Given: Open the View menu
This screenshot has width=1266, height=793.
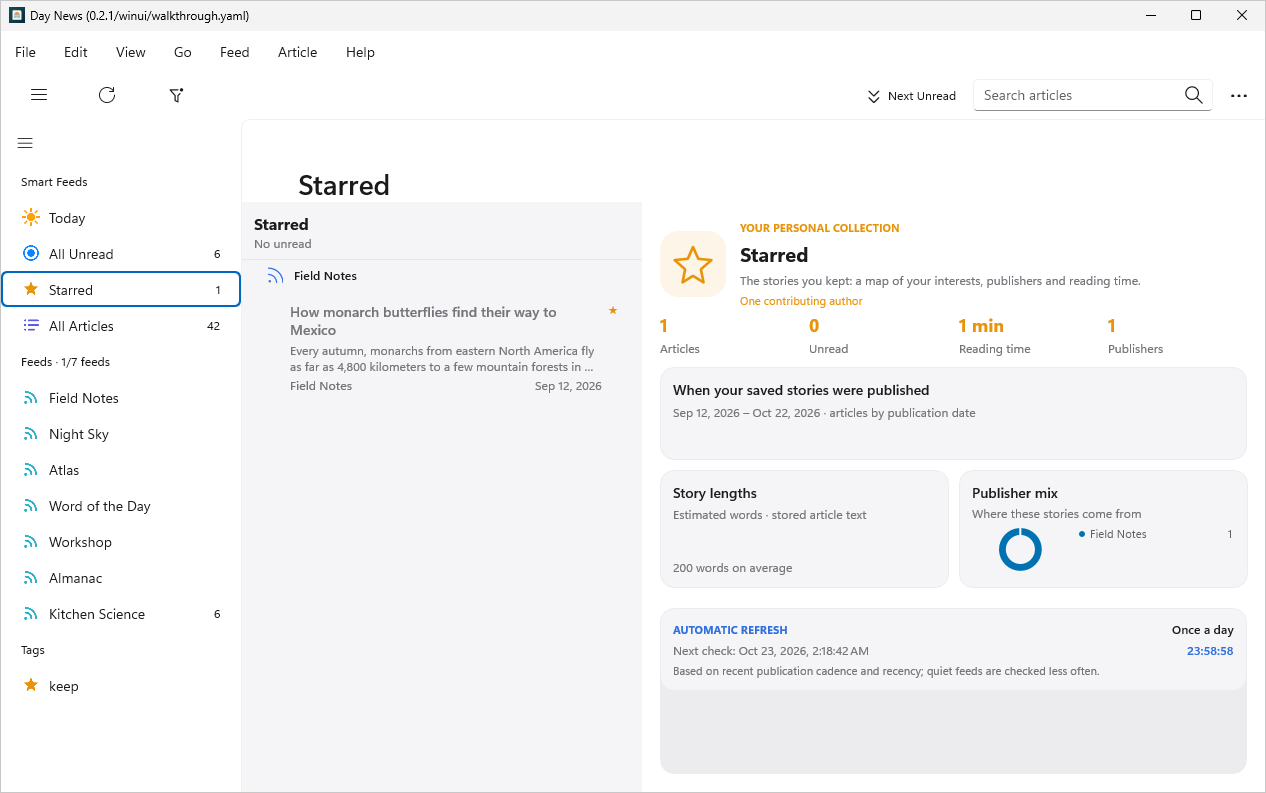Looking at the screenshot, I should 130,52.
